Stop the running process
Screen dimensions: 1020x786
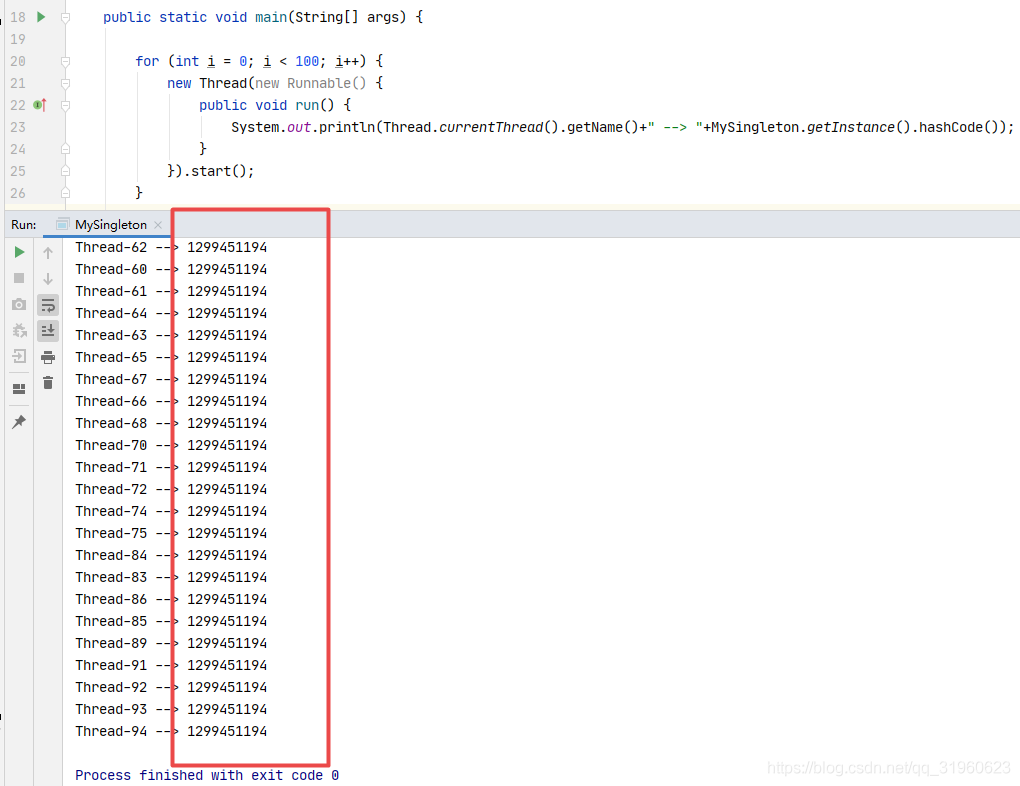(19, 278)
